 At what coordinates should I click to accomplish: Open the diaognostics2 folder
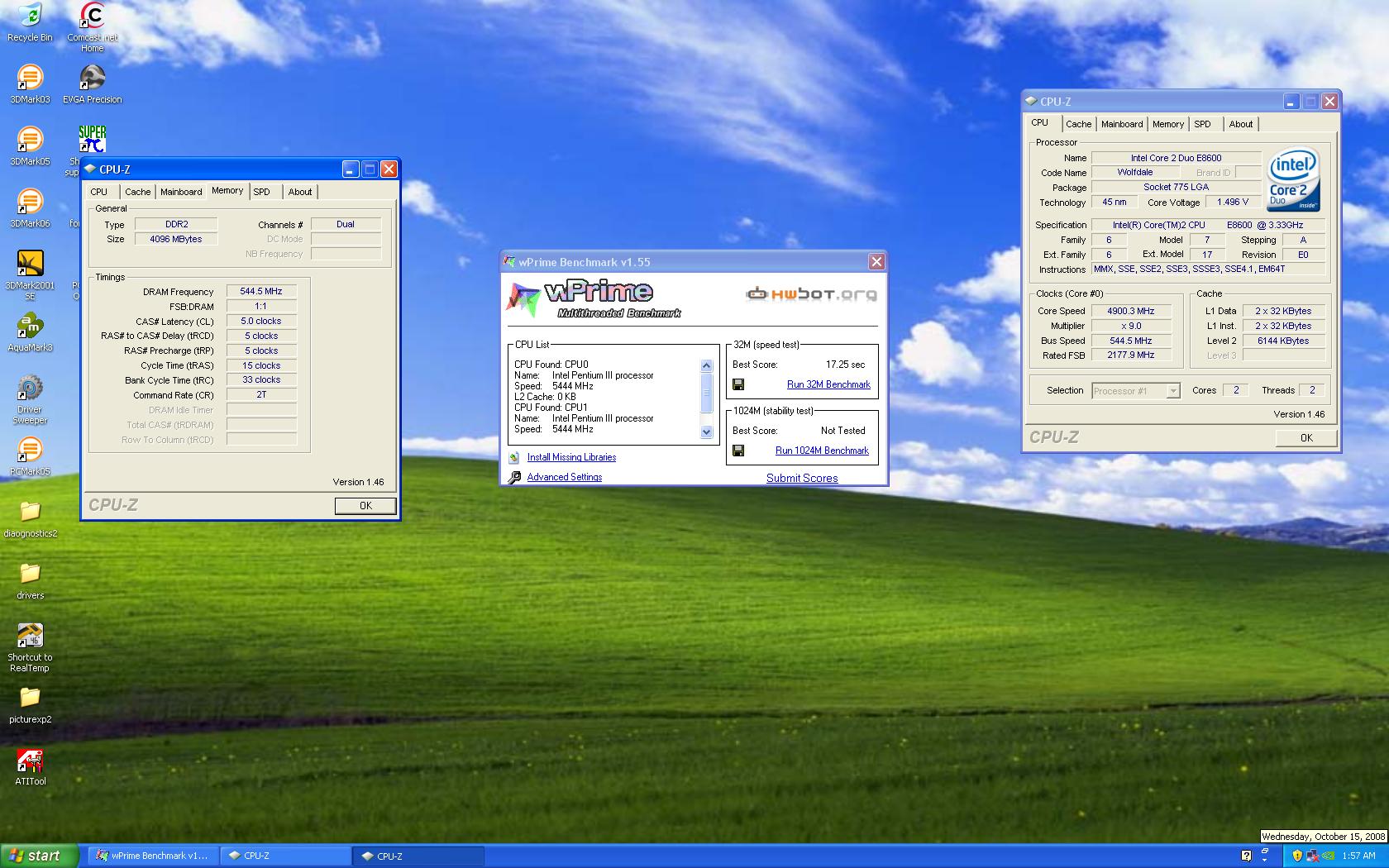[x=30, y=518]
